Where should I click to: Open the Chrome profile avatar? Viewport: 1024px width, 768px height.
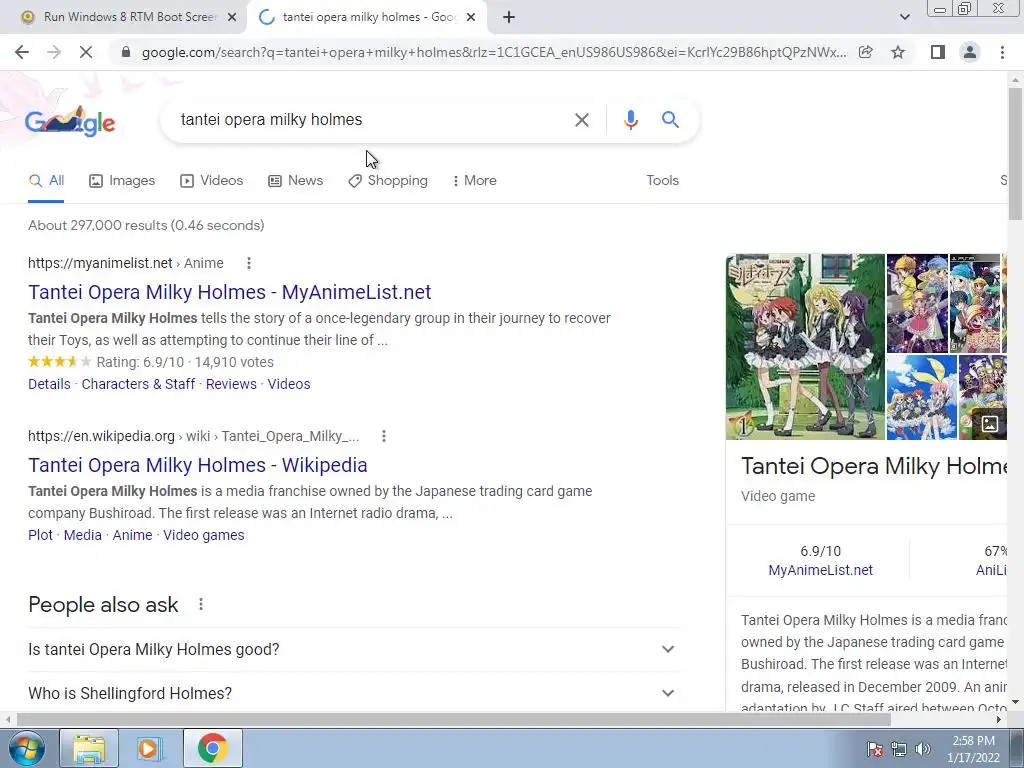coord(970,52)
